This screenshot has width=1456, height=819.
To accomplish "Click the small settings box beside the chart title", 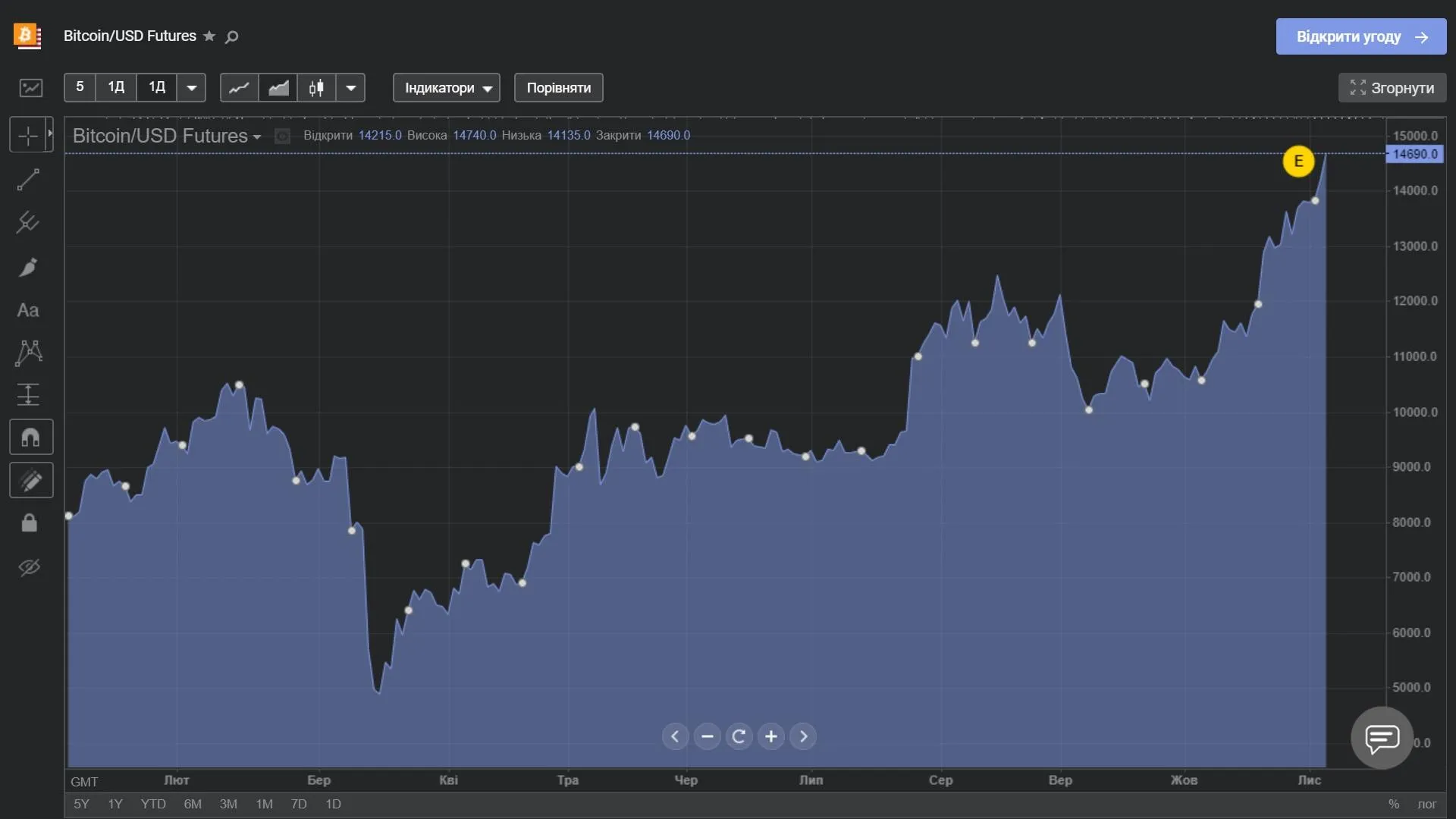I will 282,136.
